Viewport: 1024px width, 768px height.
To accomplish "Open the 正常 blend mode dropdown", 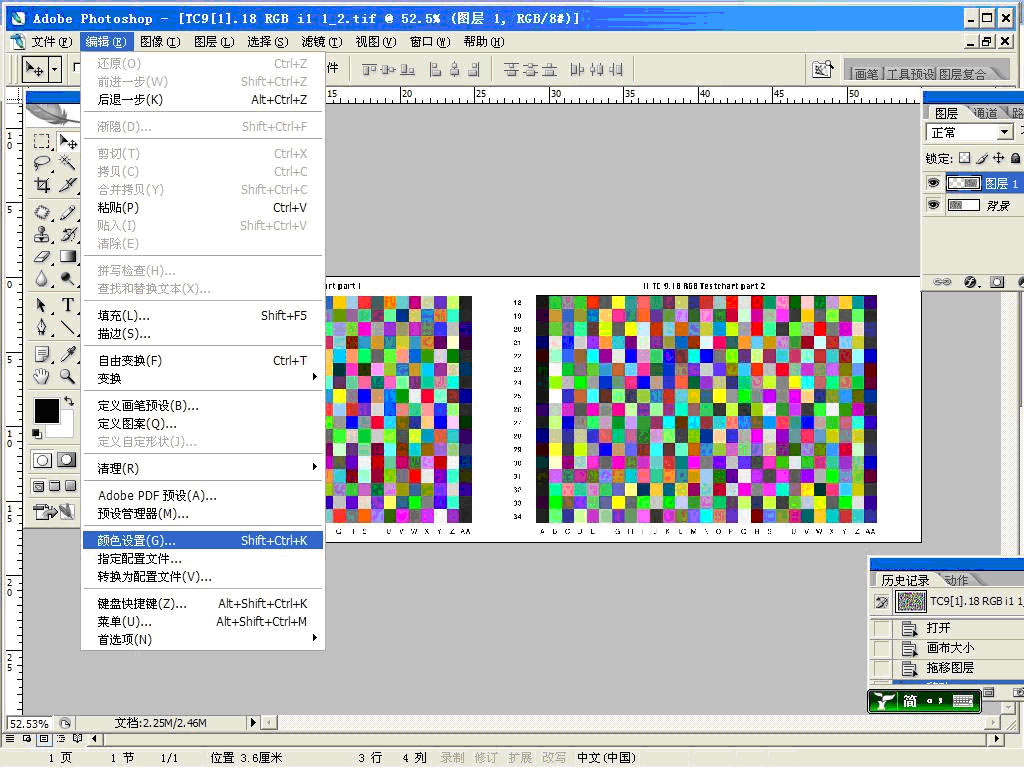I will 1004,133.
